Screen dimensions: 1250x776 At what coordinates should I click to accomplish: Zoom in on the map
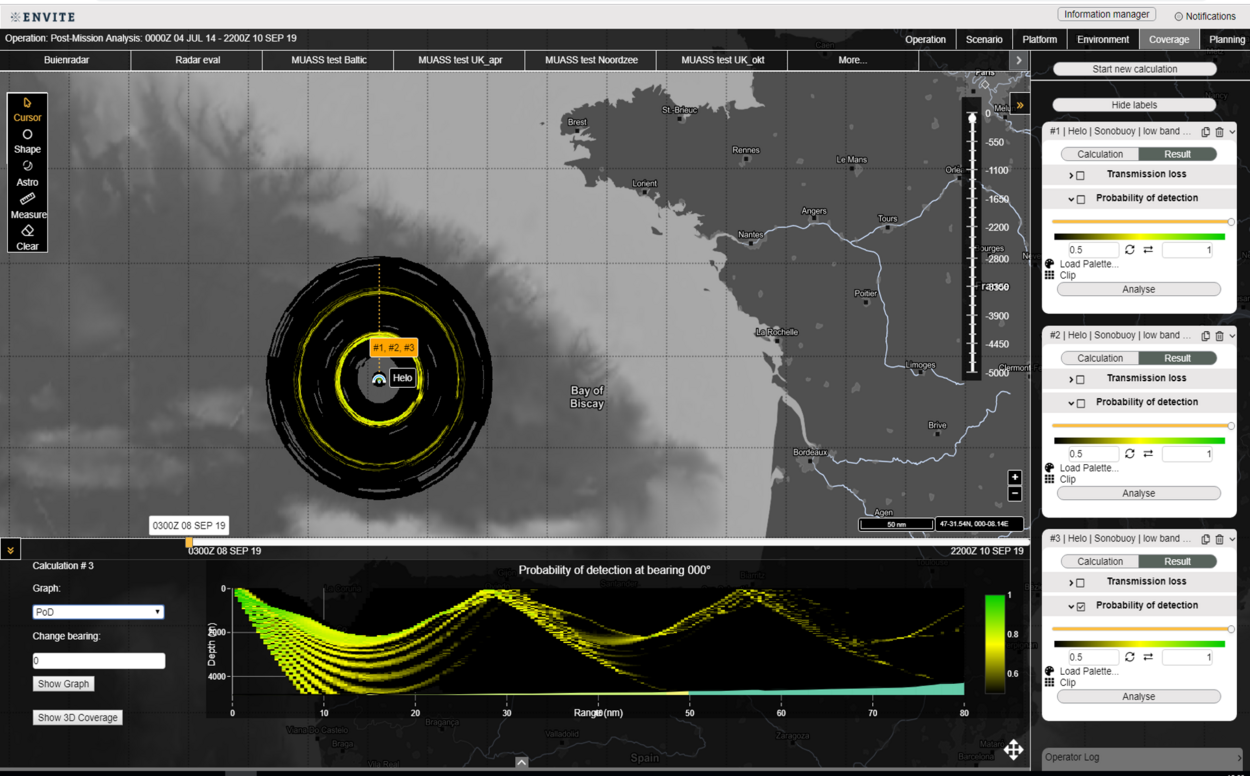point(1014,478)
